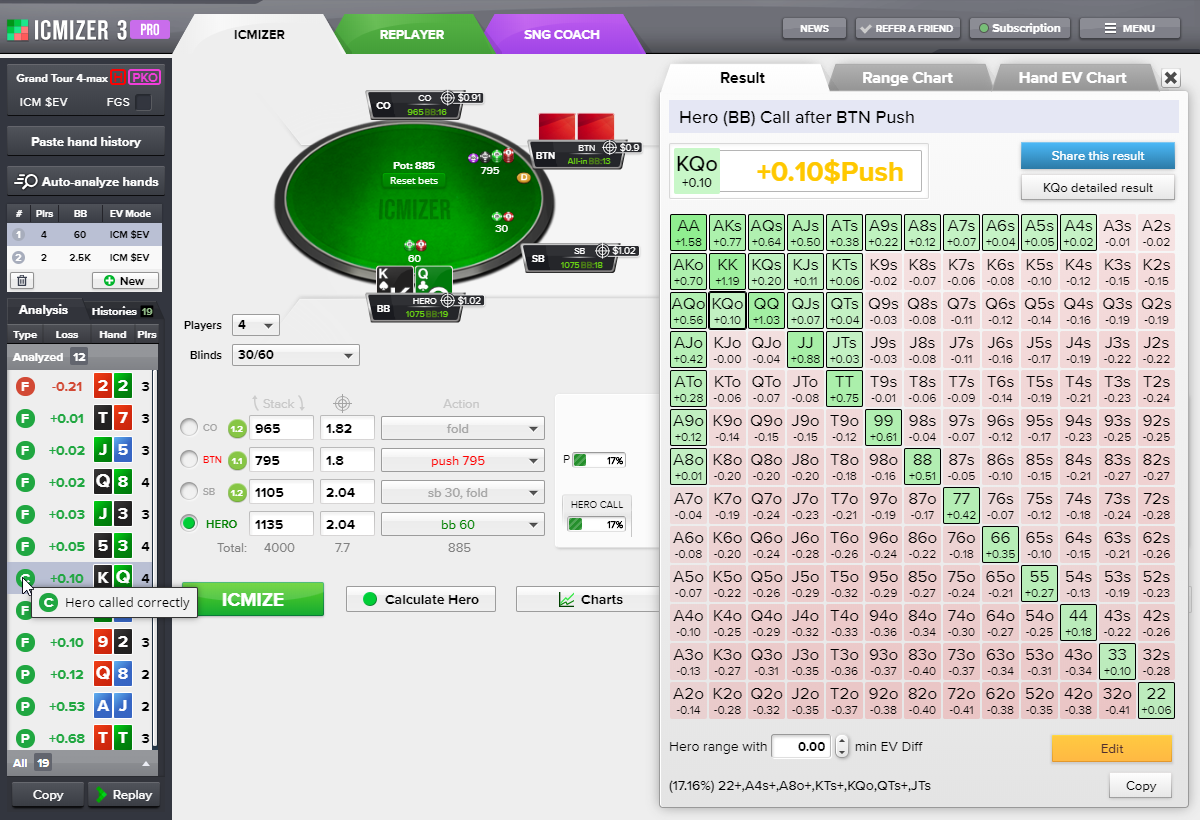
Task: Click the pot chips stack near BTN
Action: pyautogui.click(x=490, y=156)
